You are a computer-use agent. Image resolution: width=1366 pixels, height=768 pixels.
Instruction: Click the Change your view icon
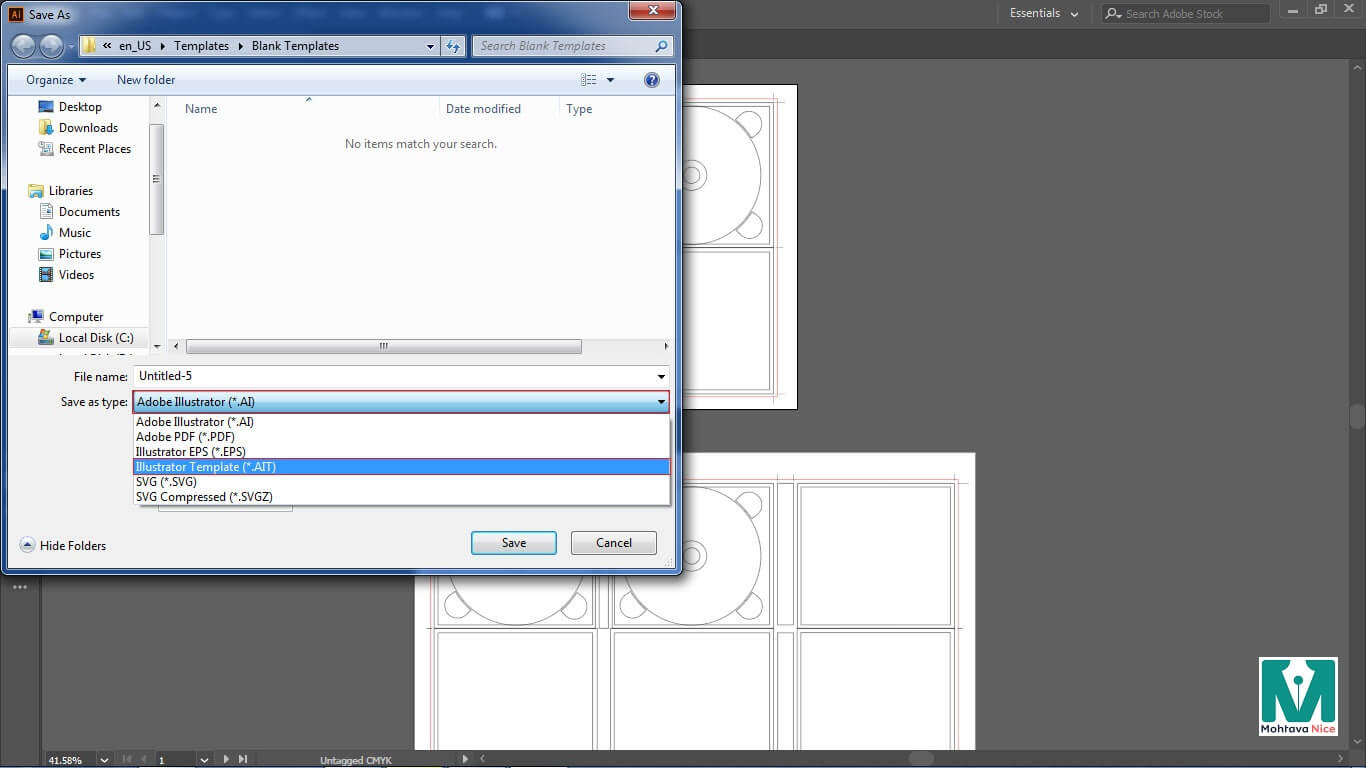[x=589, y=80]
